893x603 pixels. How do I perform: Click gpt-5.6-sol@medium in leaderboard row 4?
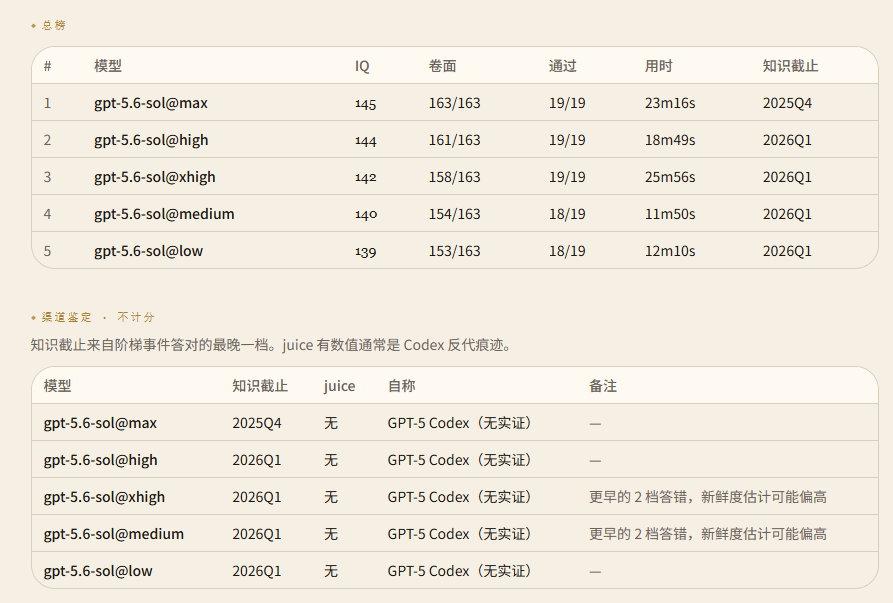pyautogui.click(x=164, y=214)
